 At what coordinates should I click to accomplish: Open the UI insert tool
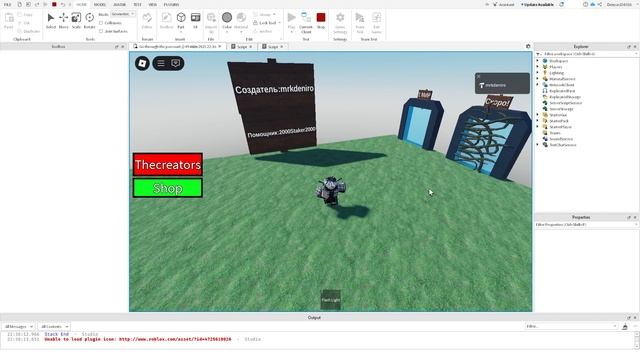tap(196, 20)
